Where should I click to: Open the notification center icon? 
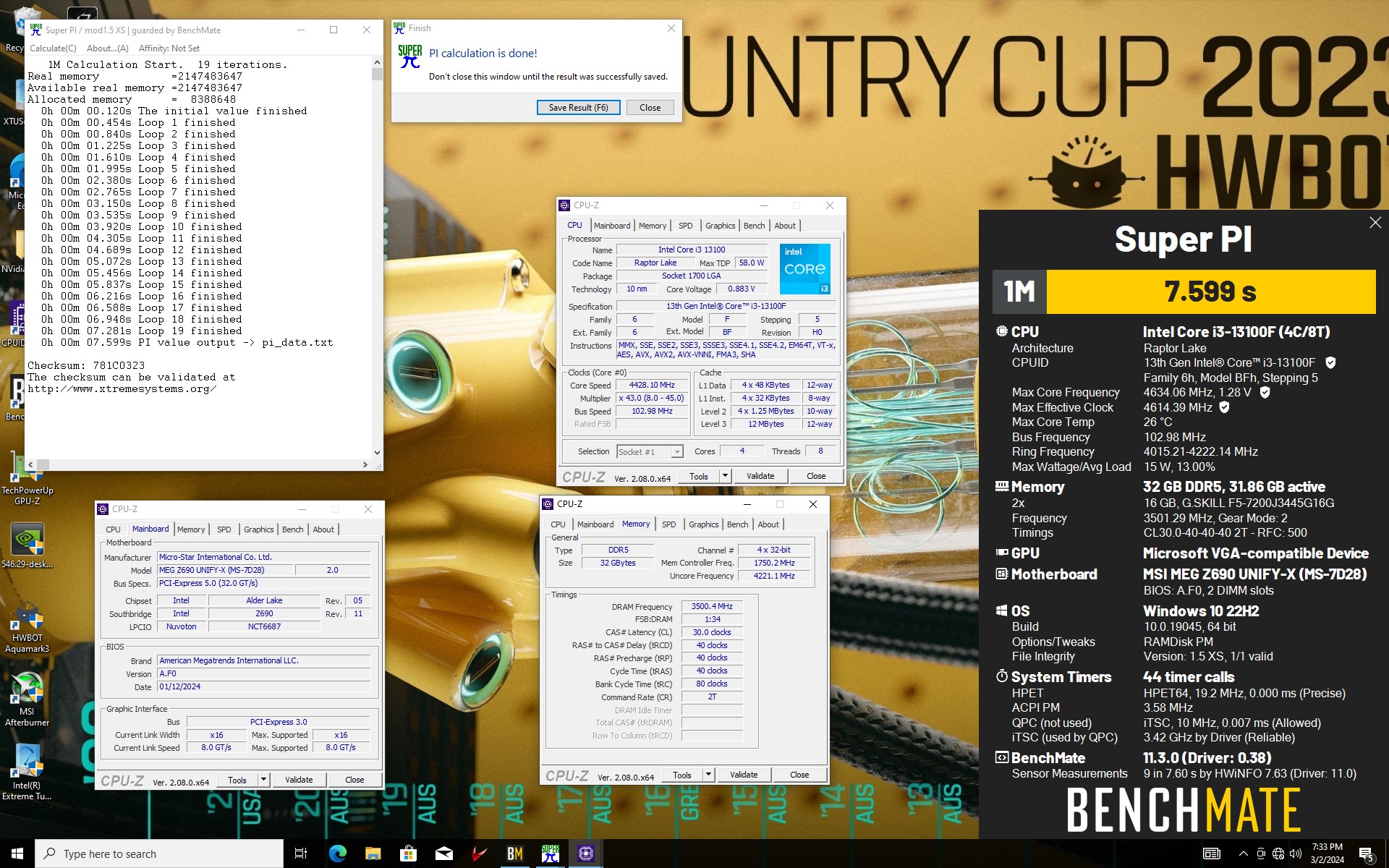1367,854
